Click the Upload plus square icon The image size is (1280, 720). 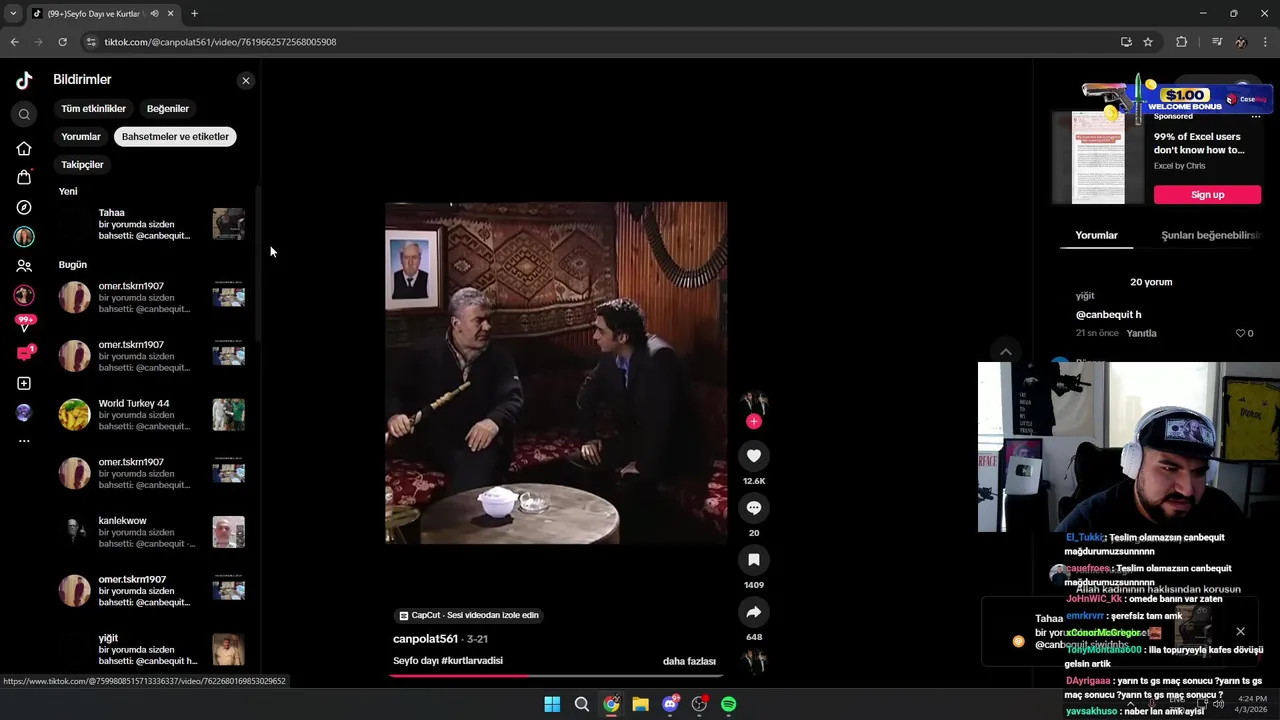coord(24,383)
